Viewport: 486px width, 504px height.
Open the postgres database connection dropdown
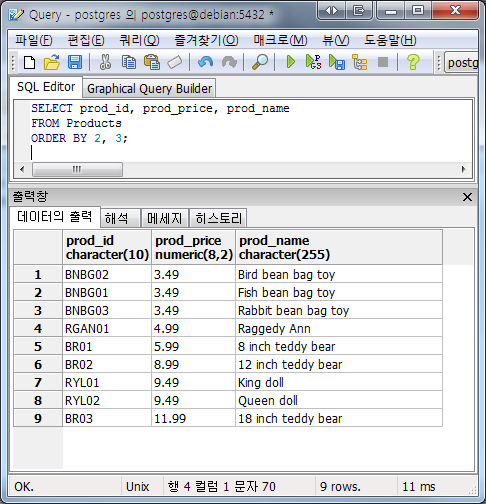coord(462,62)
